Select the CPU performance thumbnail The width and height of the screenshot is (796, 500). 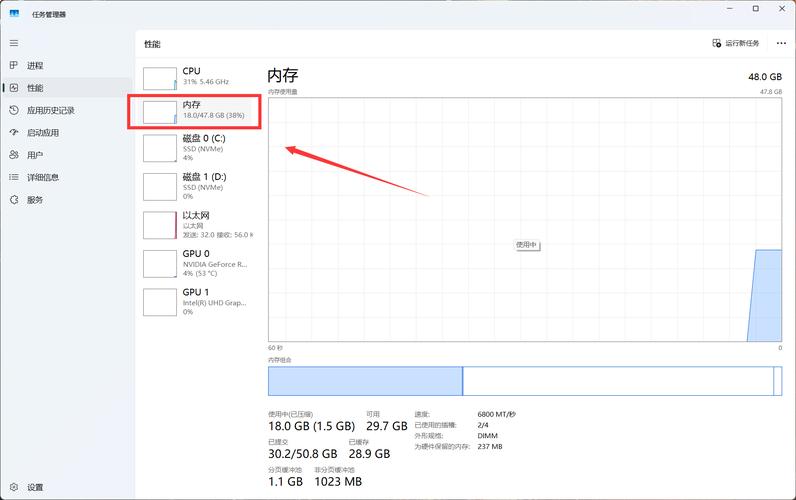[x=160, y=78]
